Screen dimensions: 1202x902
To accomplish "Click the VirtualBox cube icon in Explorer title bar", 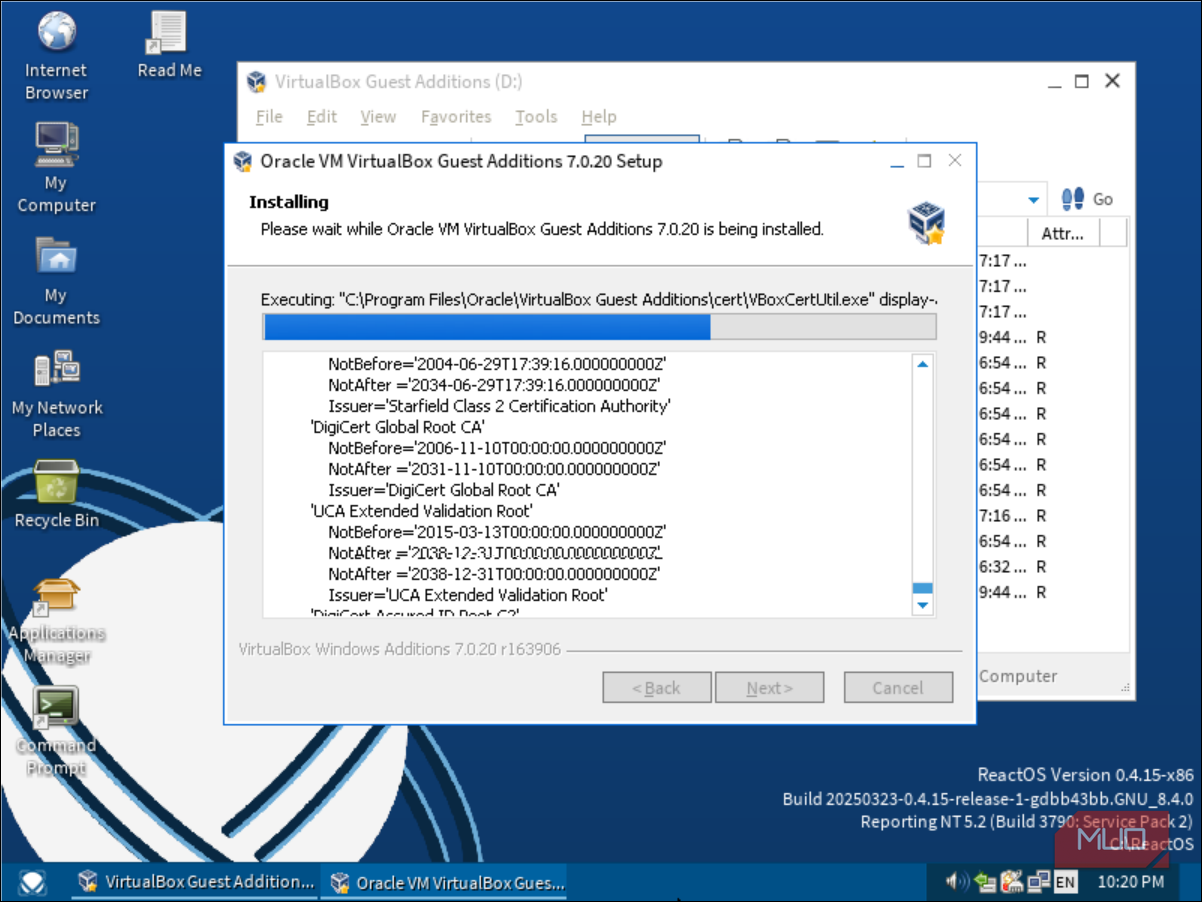I will tap(257, 82).
